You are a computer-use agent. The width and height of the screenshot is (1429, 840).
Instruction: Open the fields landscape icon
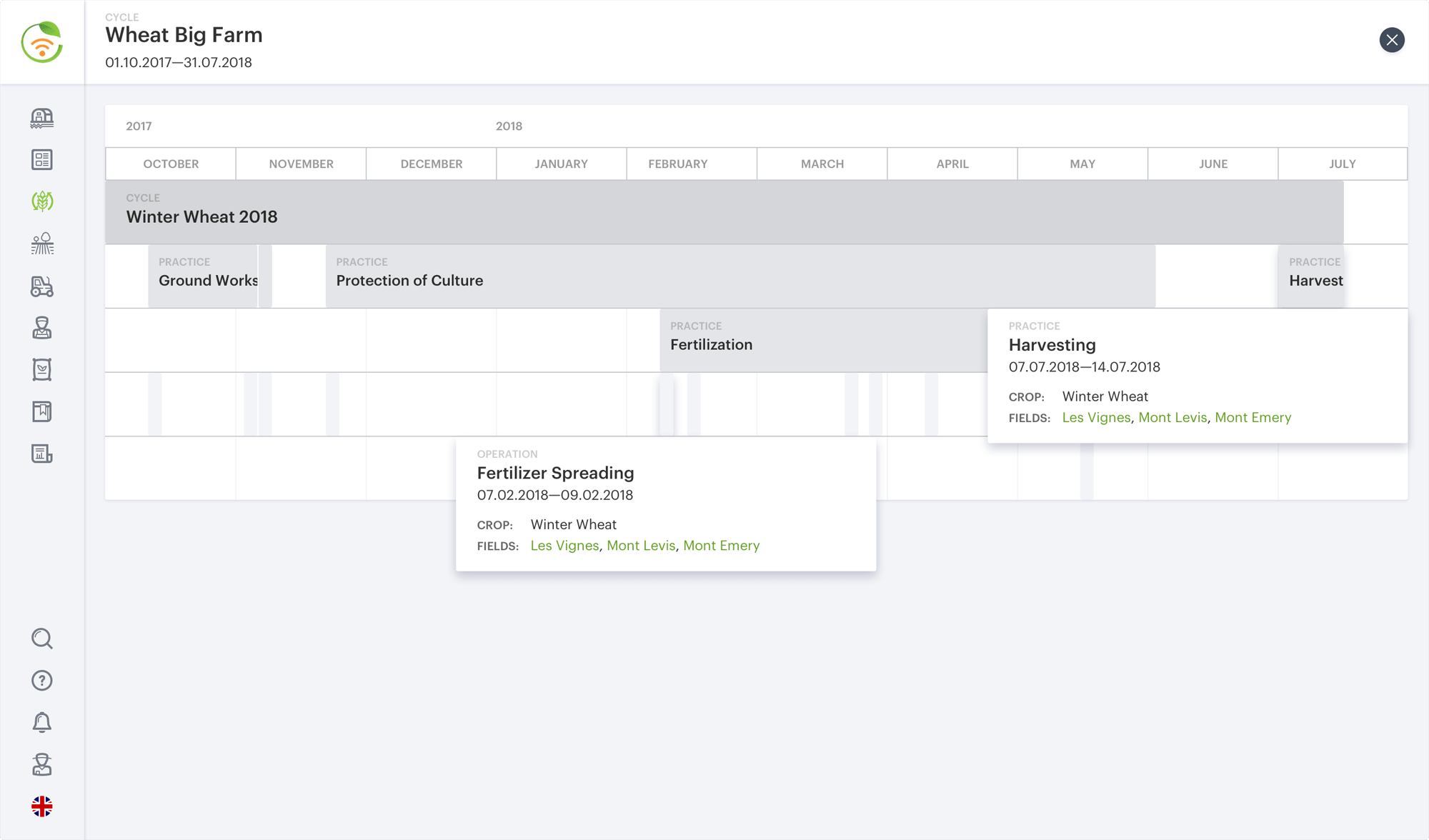coord(42,244)
